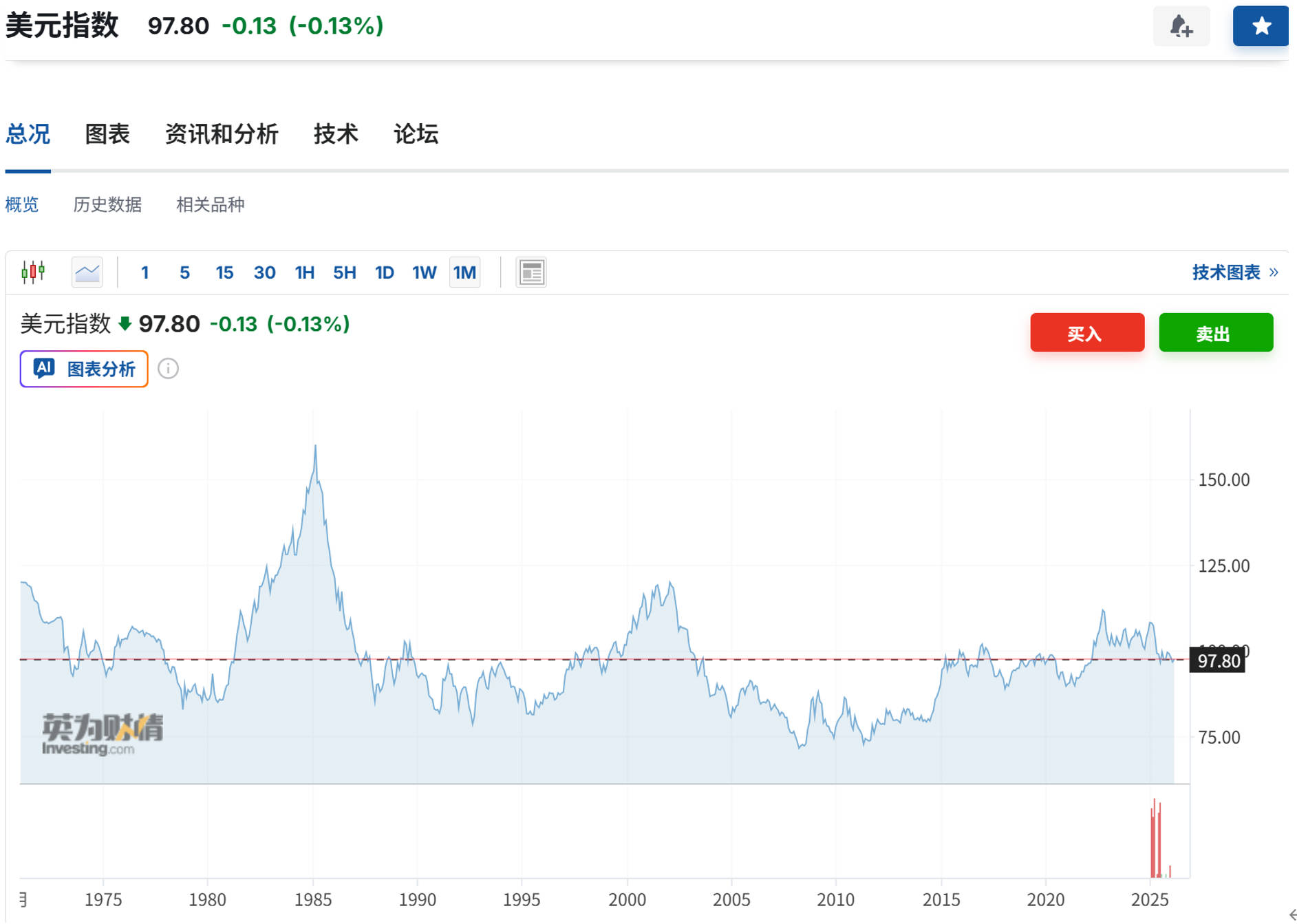Click the 97.80 price label on axis

pos(1218,661)
